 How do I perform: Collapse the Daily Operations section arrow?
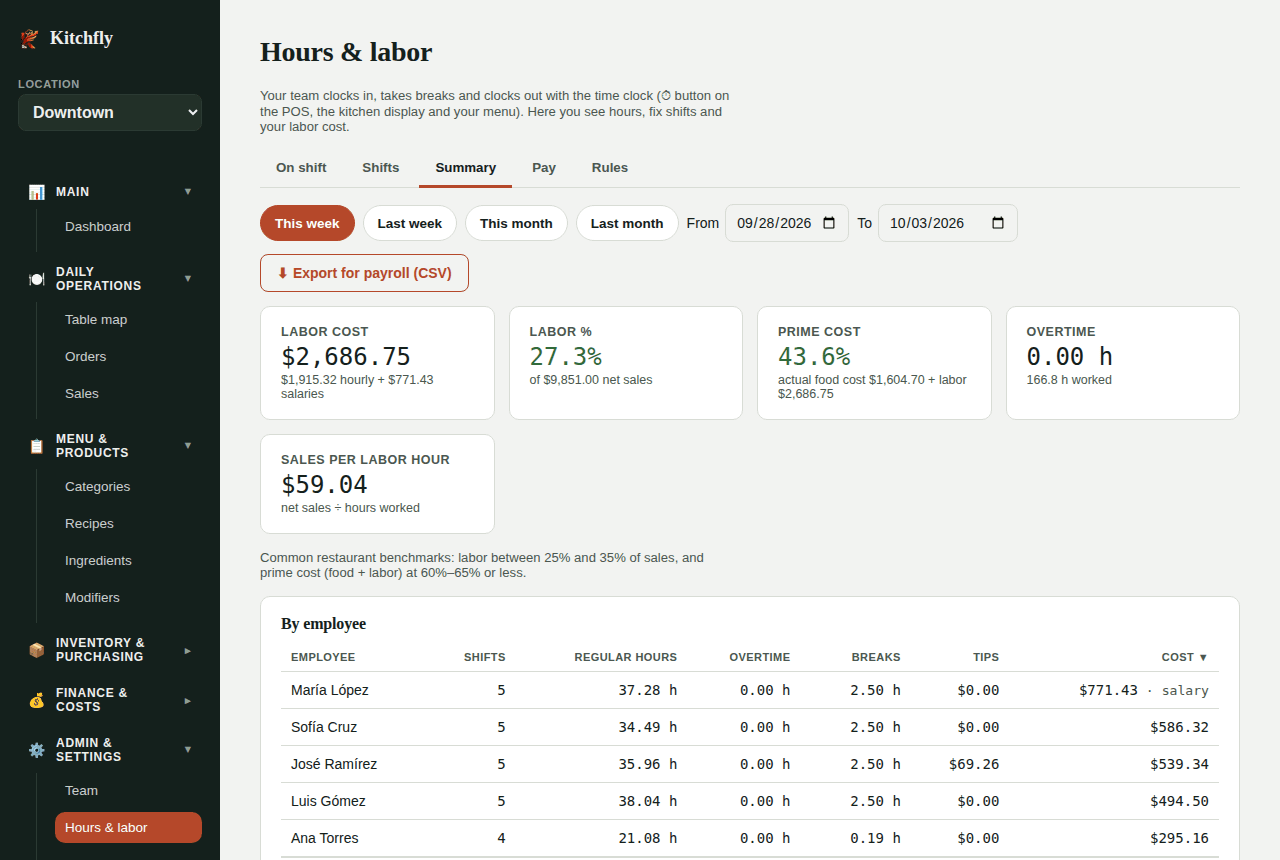[x=188, y=278]
